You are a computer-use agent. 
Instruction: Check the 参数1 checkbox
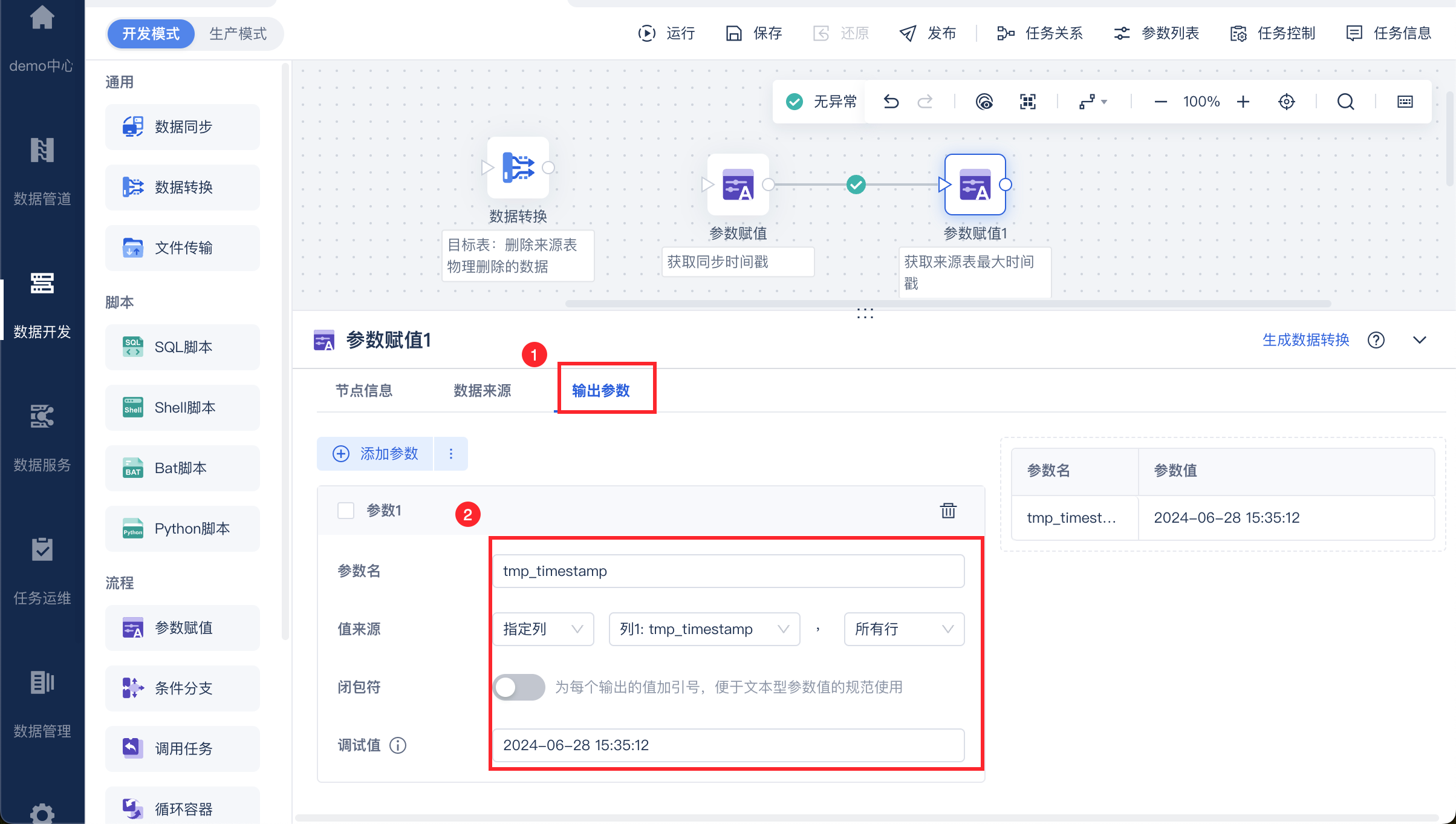coord(346,511)
